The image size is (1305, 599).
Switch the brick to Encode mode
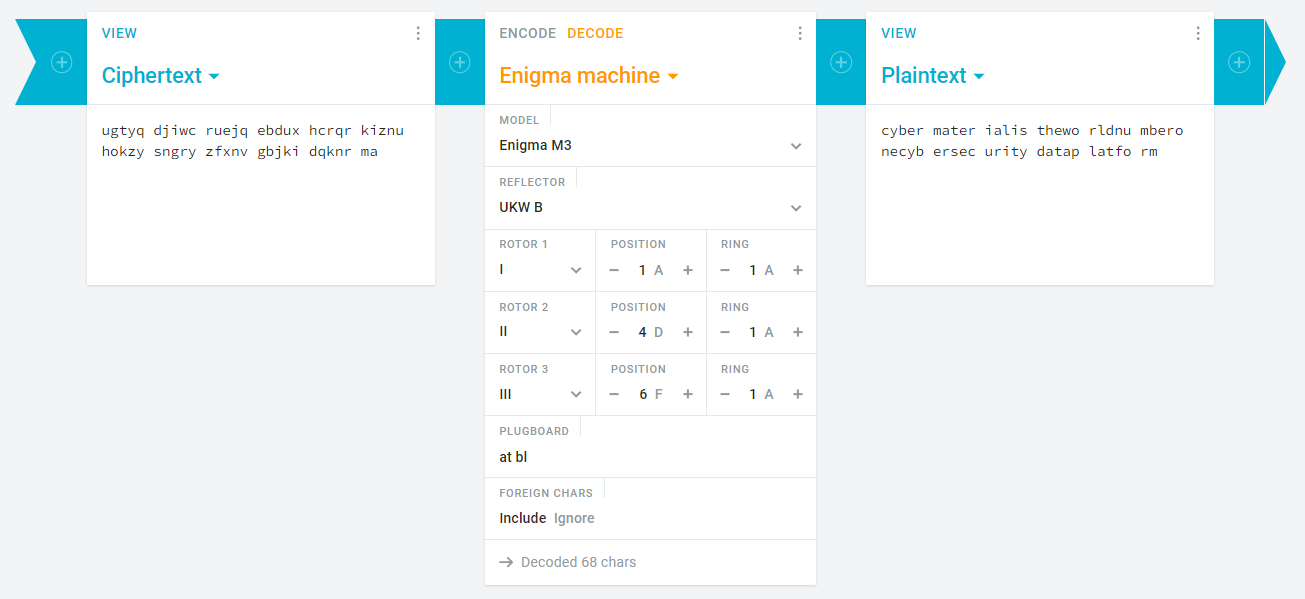pos(527,33)
